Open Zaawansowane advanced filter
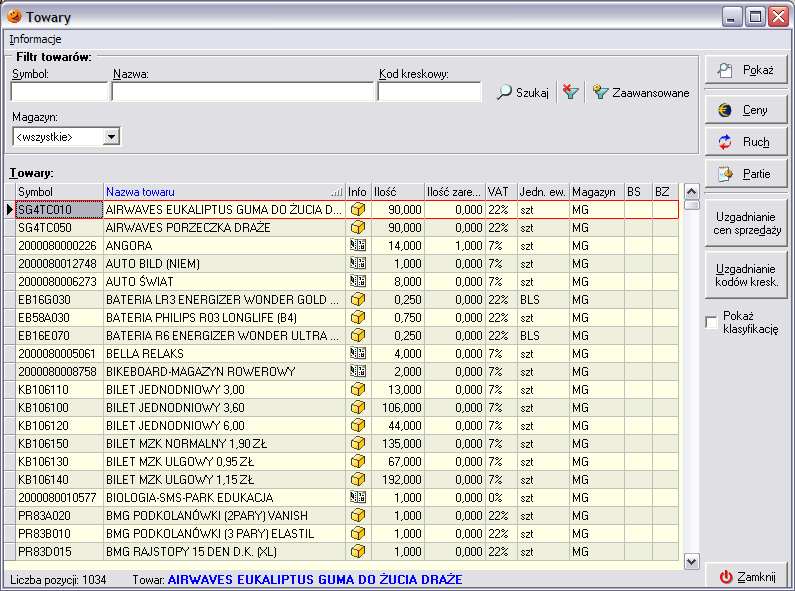795x591 pixels. (641, 92)
